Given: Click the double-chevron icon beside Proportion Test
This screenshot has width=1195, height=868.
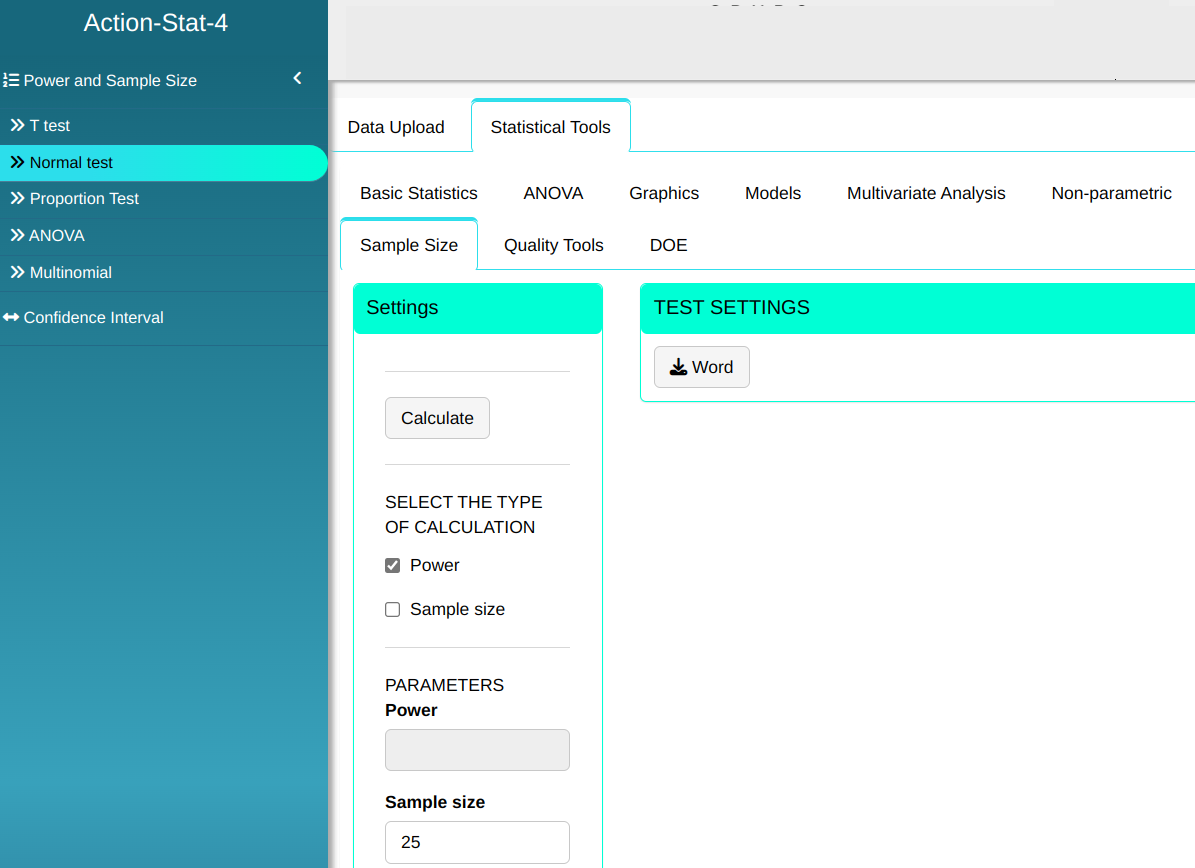Looking at the screenshot, I should (x=17, y=199).
